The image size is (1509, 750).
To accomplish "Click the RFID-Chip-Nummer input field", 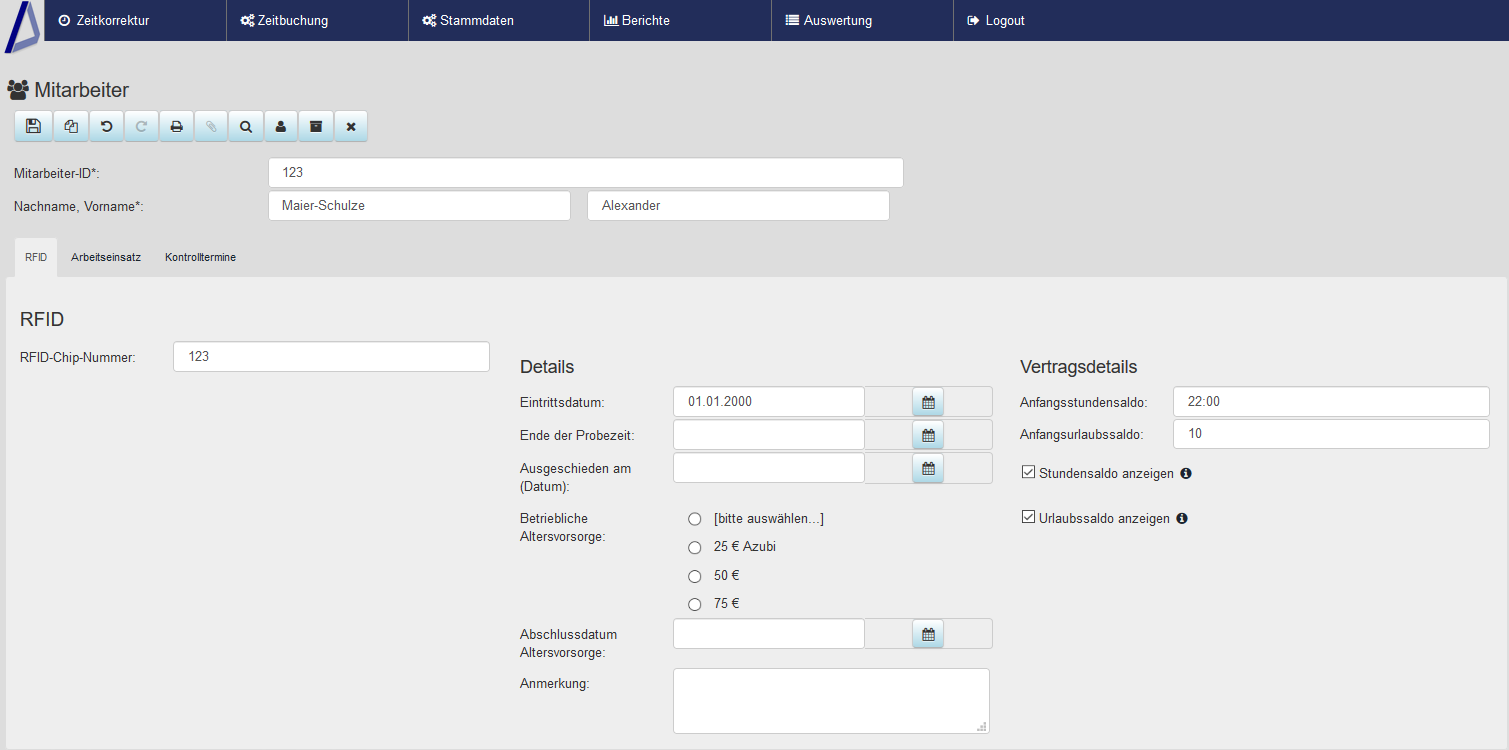I will [331, 357].
